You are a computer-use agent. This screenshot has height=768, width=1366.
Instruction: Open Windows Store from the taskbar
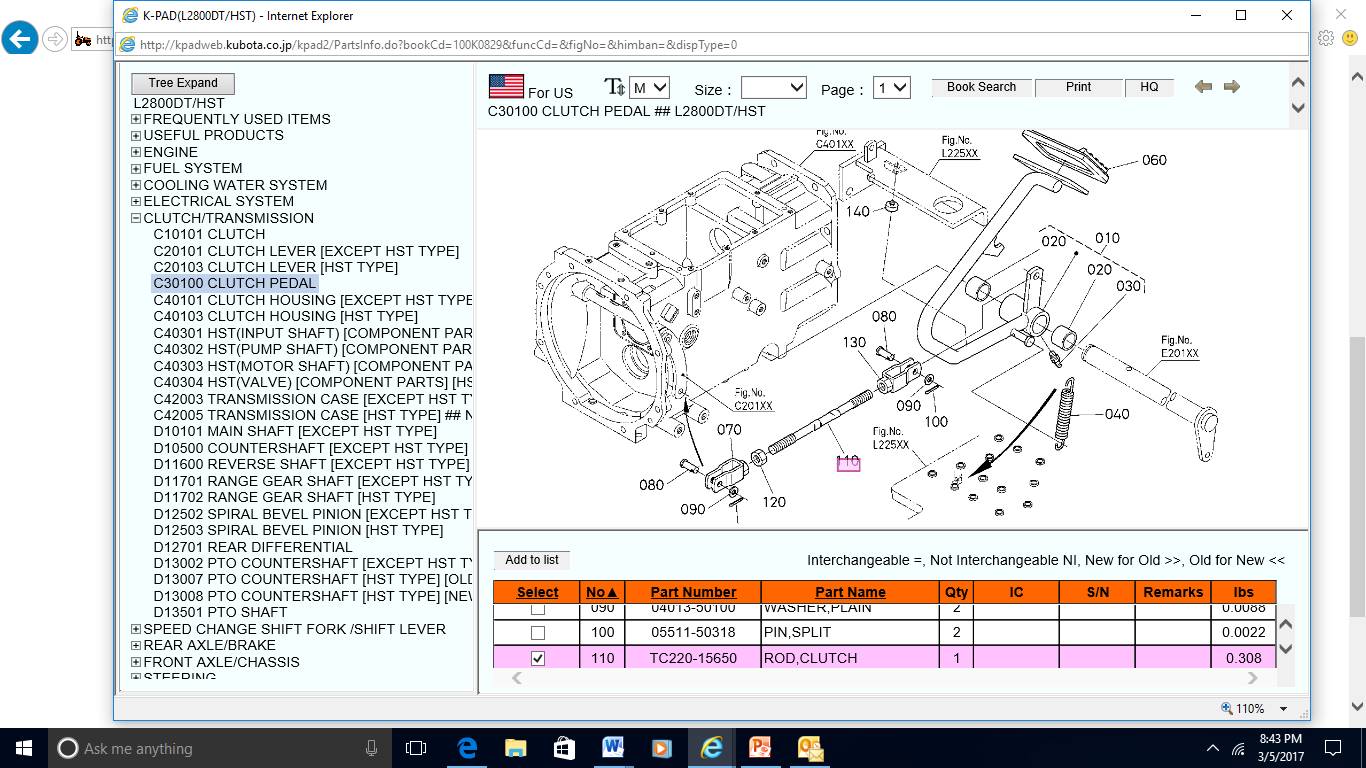pos(564,748)
